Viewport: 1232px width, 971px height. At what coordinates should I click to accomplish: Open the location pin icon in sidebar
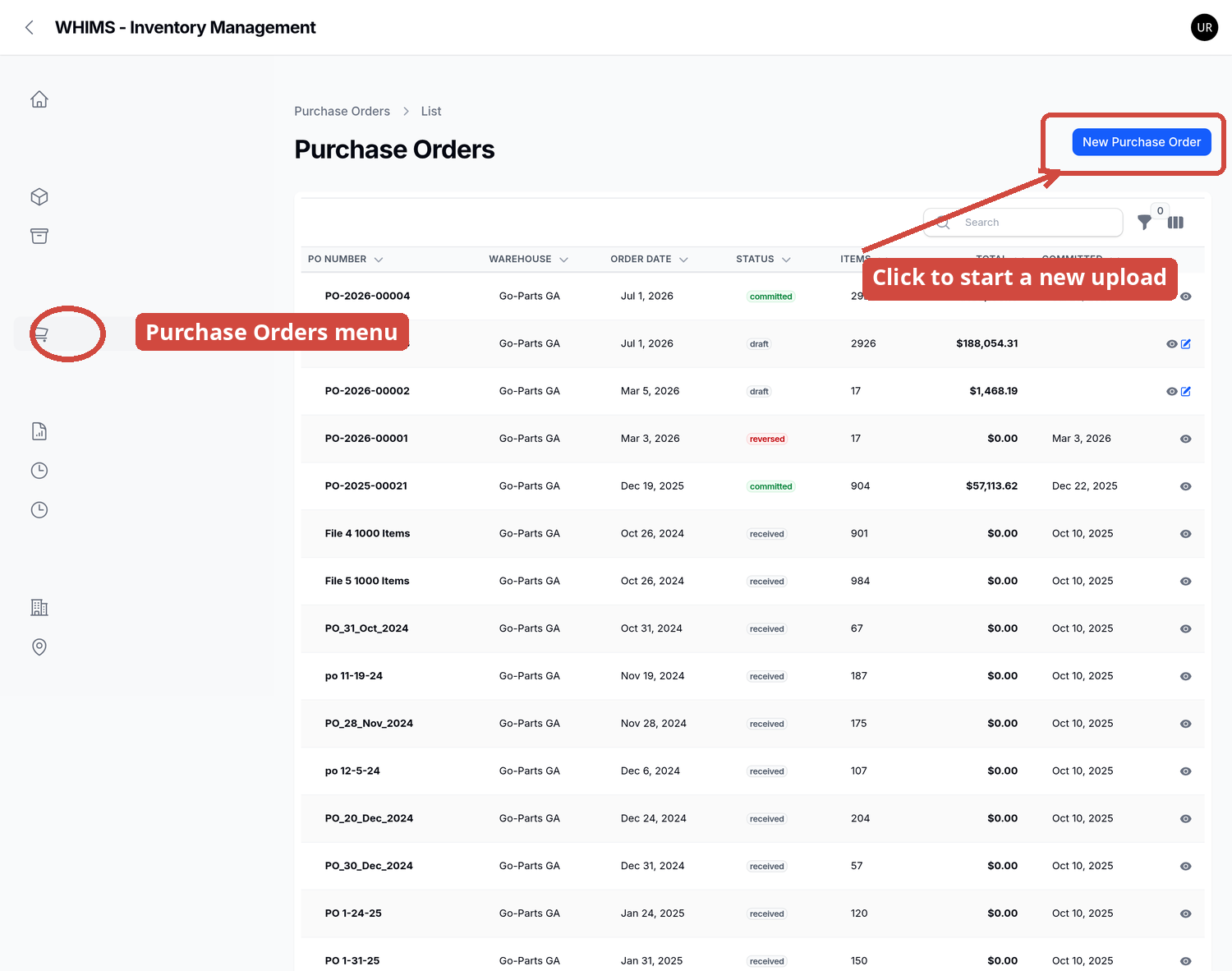[39, 647]
